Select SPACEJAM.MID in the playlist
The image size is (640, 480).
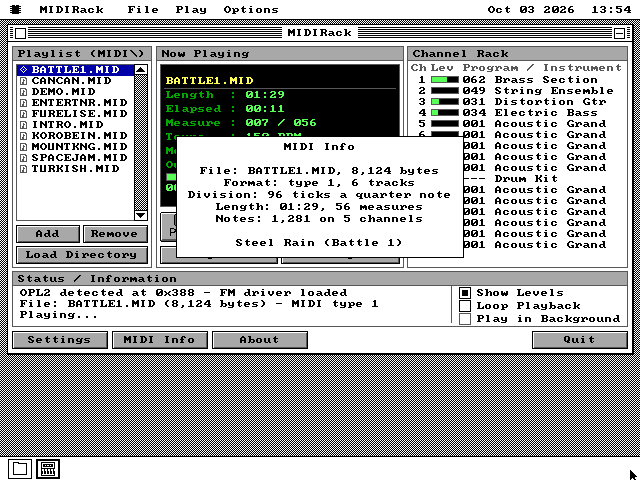pyautogui.click(x=76, y=158)
